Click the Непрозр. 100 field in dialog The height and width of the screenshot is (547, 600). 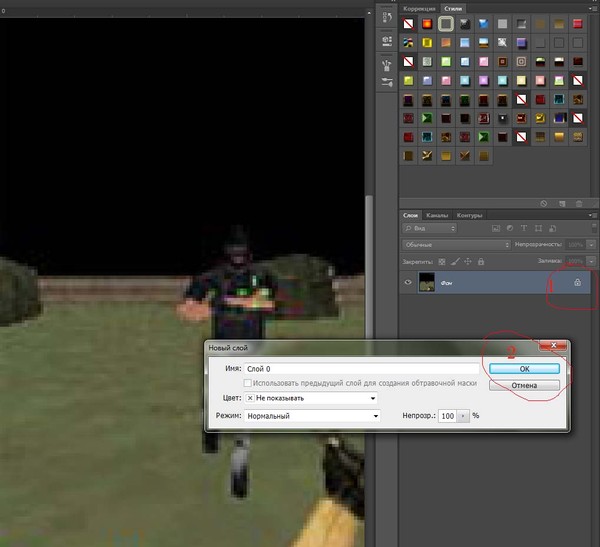pos(448,416)
